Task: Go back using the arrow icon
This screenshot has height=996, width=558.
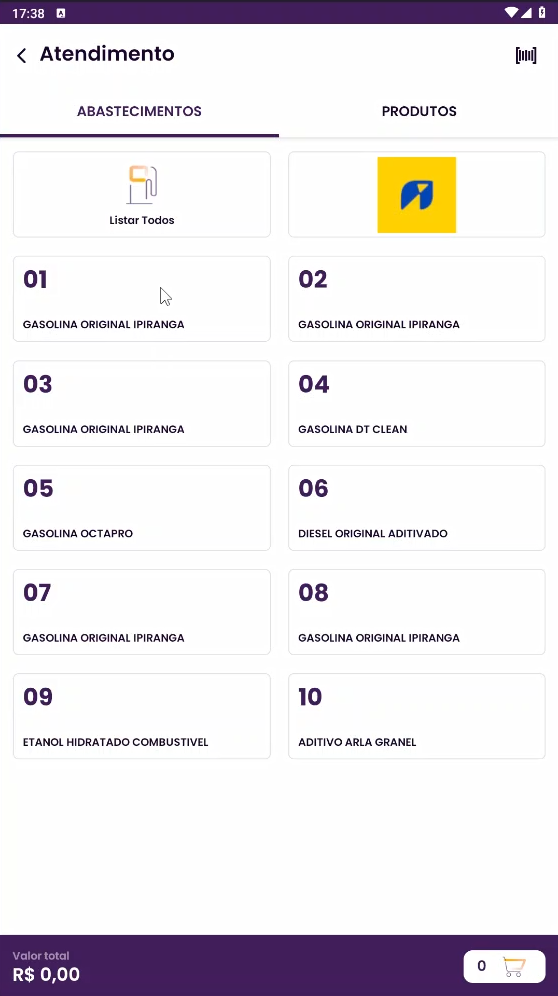Action: (x=22, y=55)
